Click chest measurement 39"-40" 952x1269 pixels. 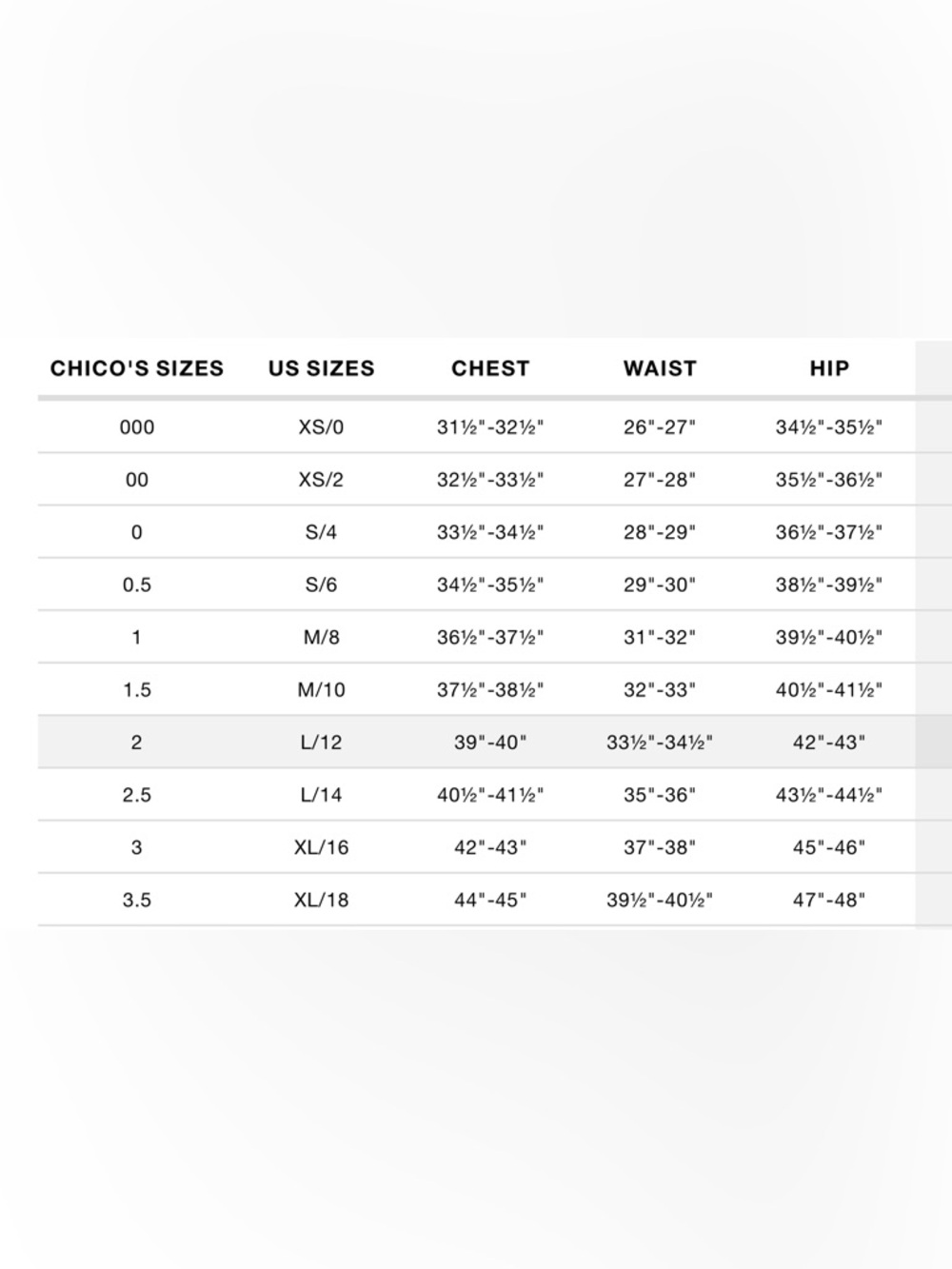pyautogui.click(x=490, y=742)
